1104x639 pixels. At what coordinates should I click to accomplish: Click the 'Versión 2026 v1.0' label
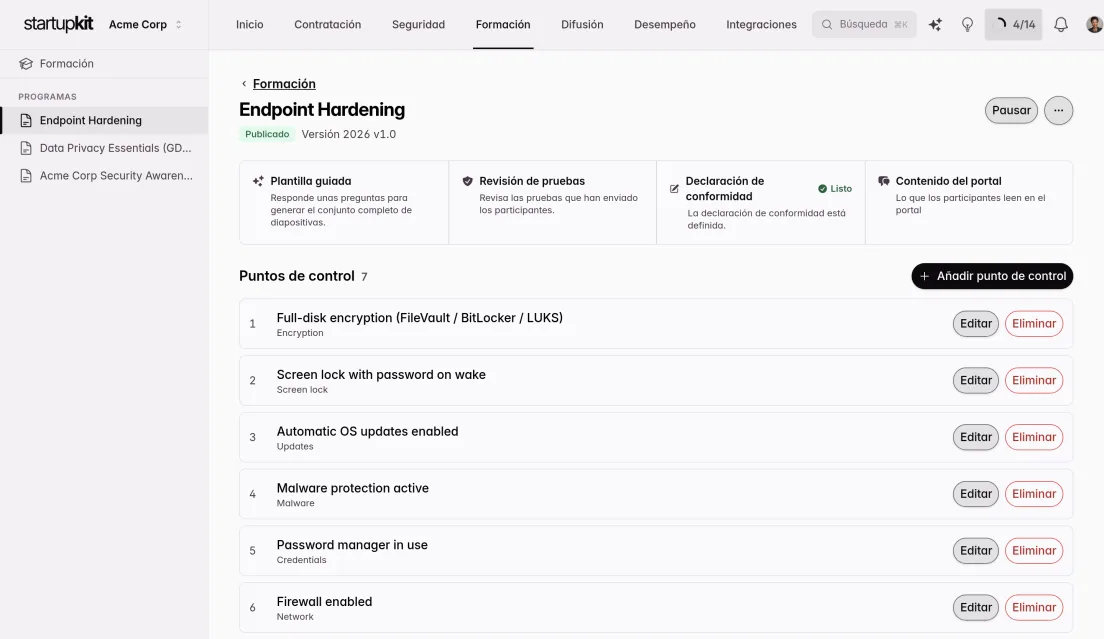[349, 134]
